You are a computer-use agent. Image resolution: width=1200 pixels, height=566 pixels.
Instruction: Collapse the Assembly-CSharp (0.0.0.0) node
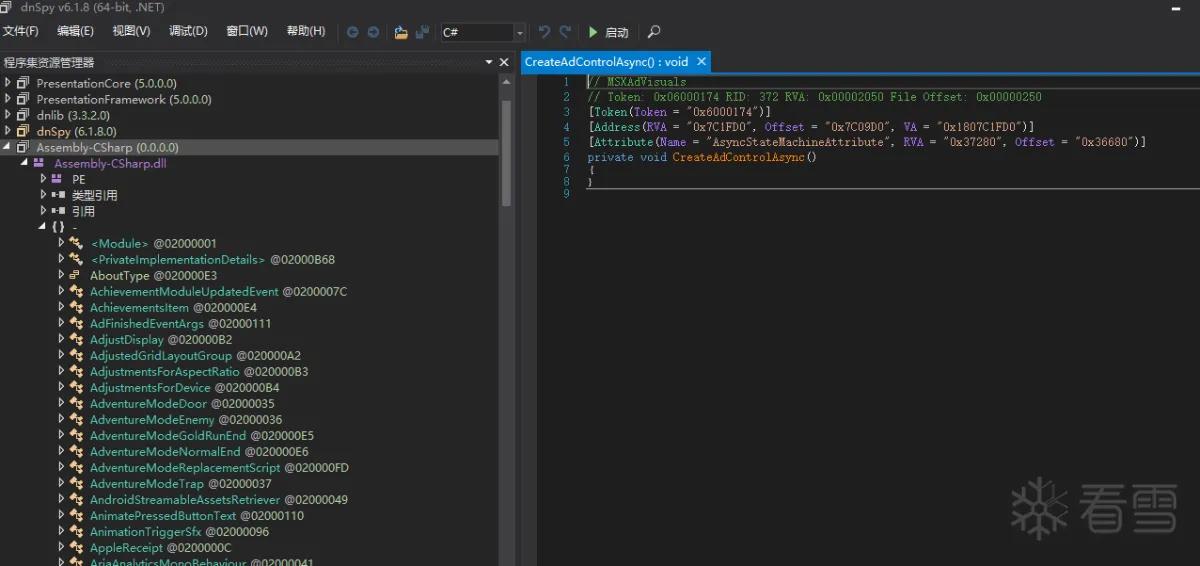(x=8, y=147)
